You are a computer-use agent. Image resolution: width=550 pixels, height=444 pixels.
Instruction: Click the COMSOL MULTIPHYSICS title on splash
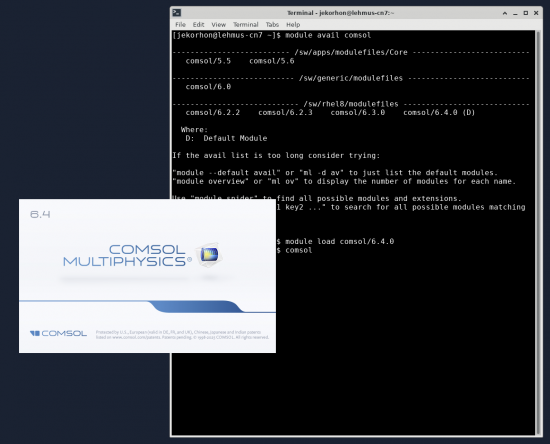coord(128,255)
